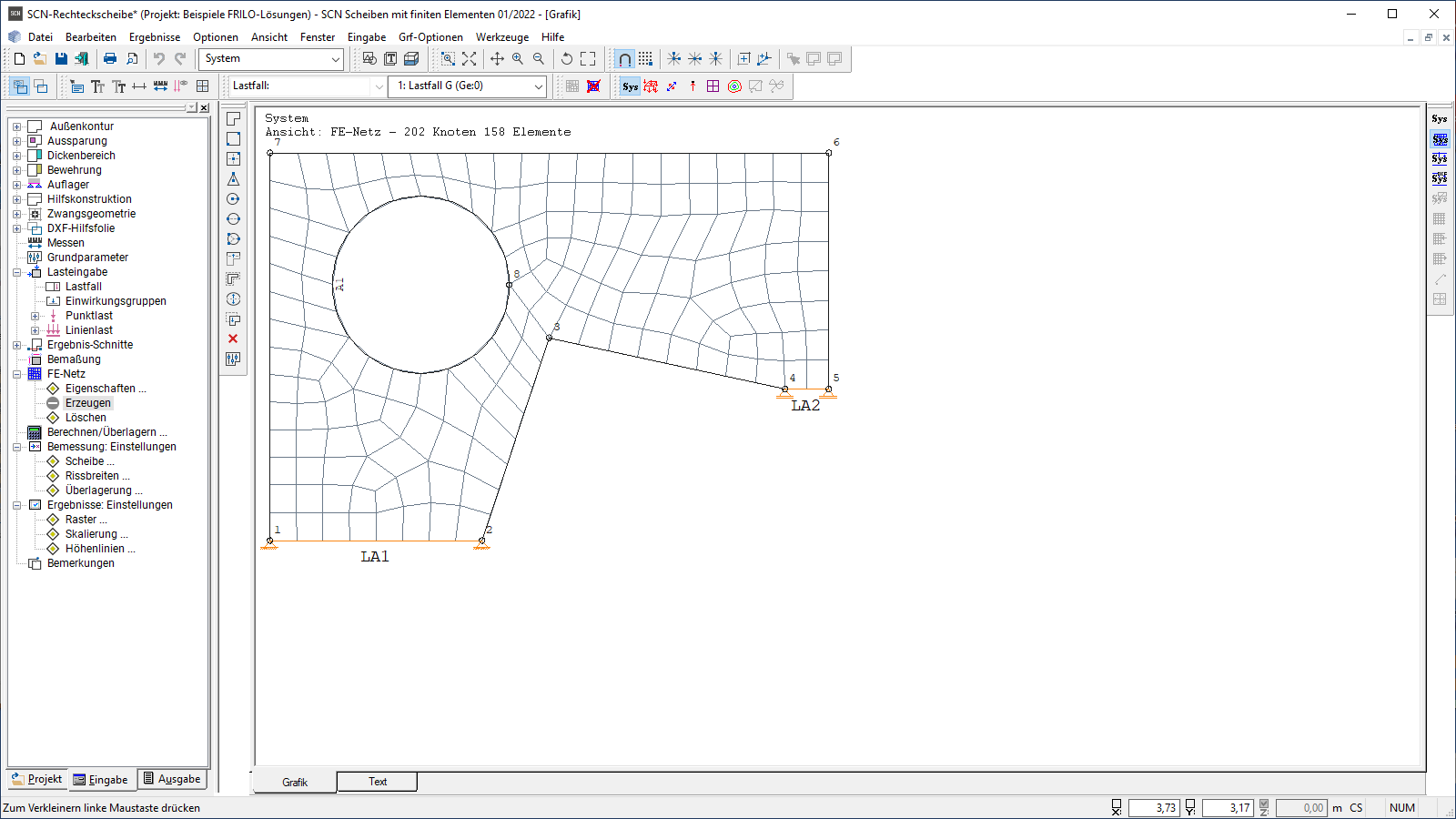The width and height of the screenshot is (1456, 819).
Task: Switch to the Text tab
Action: 378,782
